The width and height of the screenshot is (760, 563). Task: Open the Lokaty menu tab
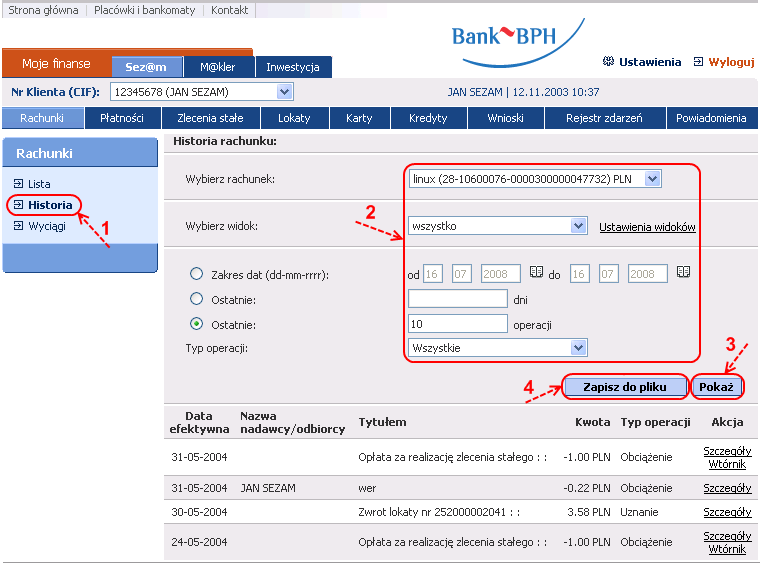click(x=294, y=118)
